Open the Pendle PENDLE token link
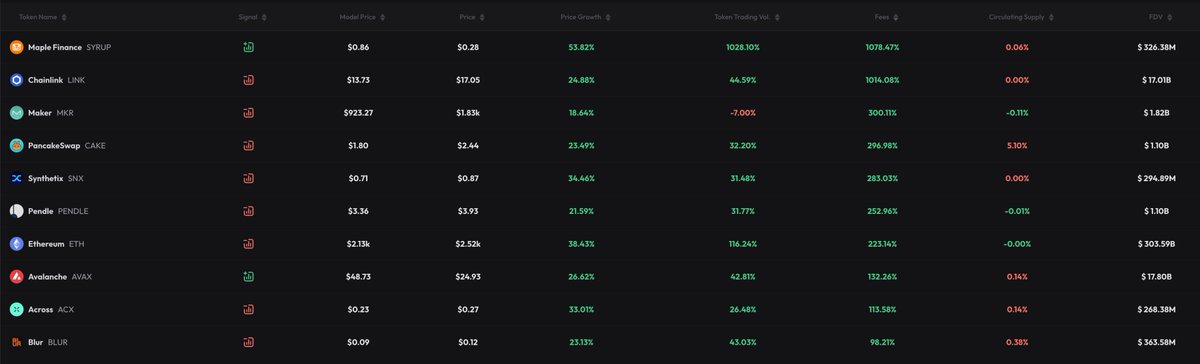 60,211
